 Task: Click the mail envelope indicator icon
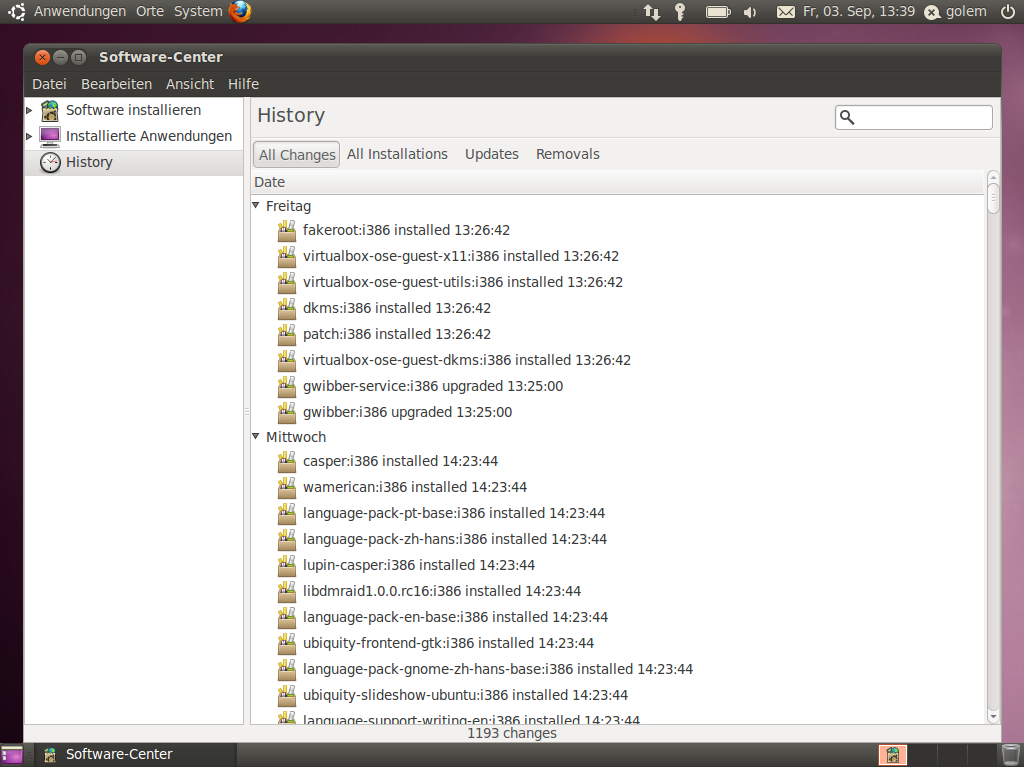786,12
